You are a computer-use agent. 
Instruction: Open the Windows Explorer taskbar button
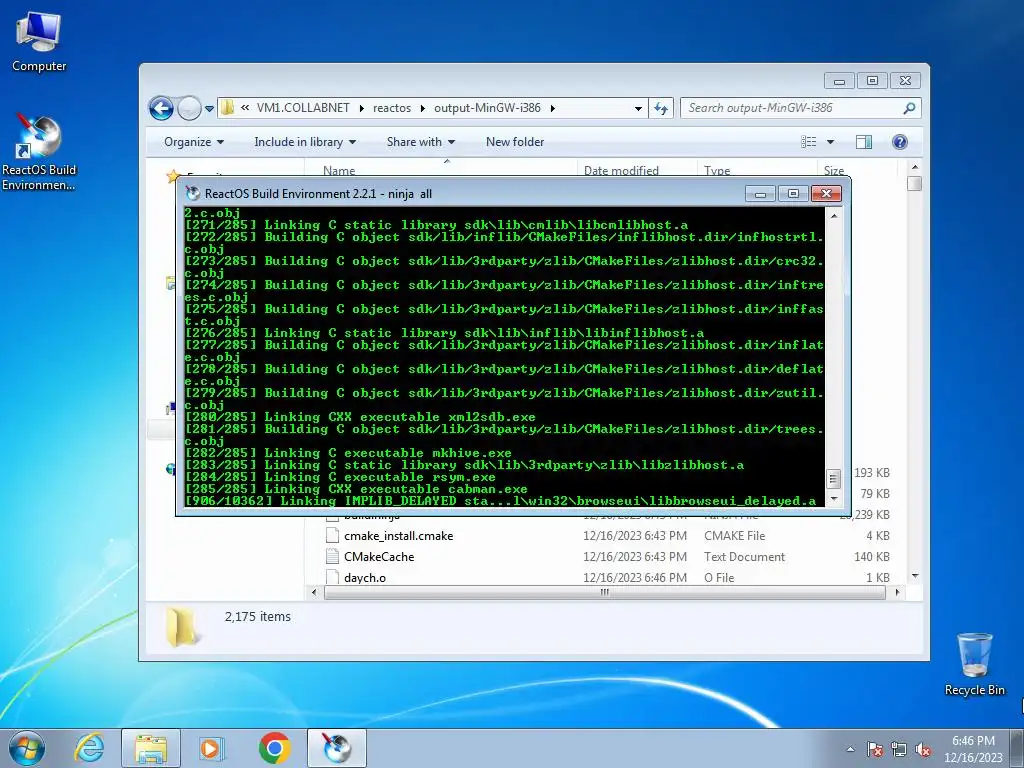[151, 748]
